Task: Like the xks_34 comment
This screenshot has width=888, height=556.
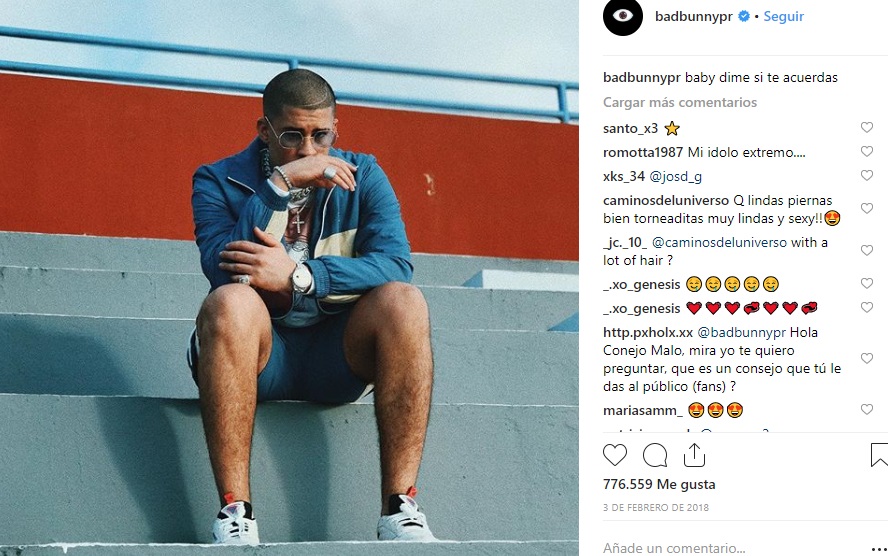Action: pyautogui.click(x=867, y=176)
